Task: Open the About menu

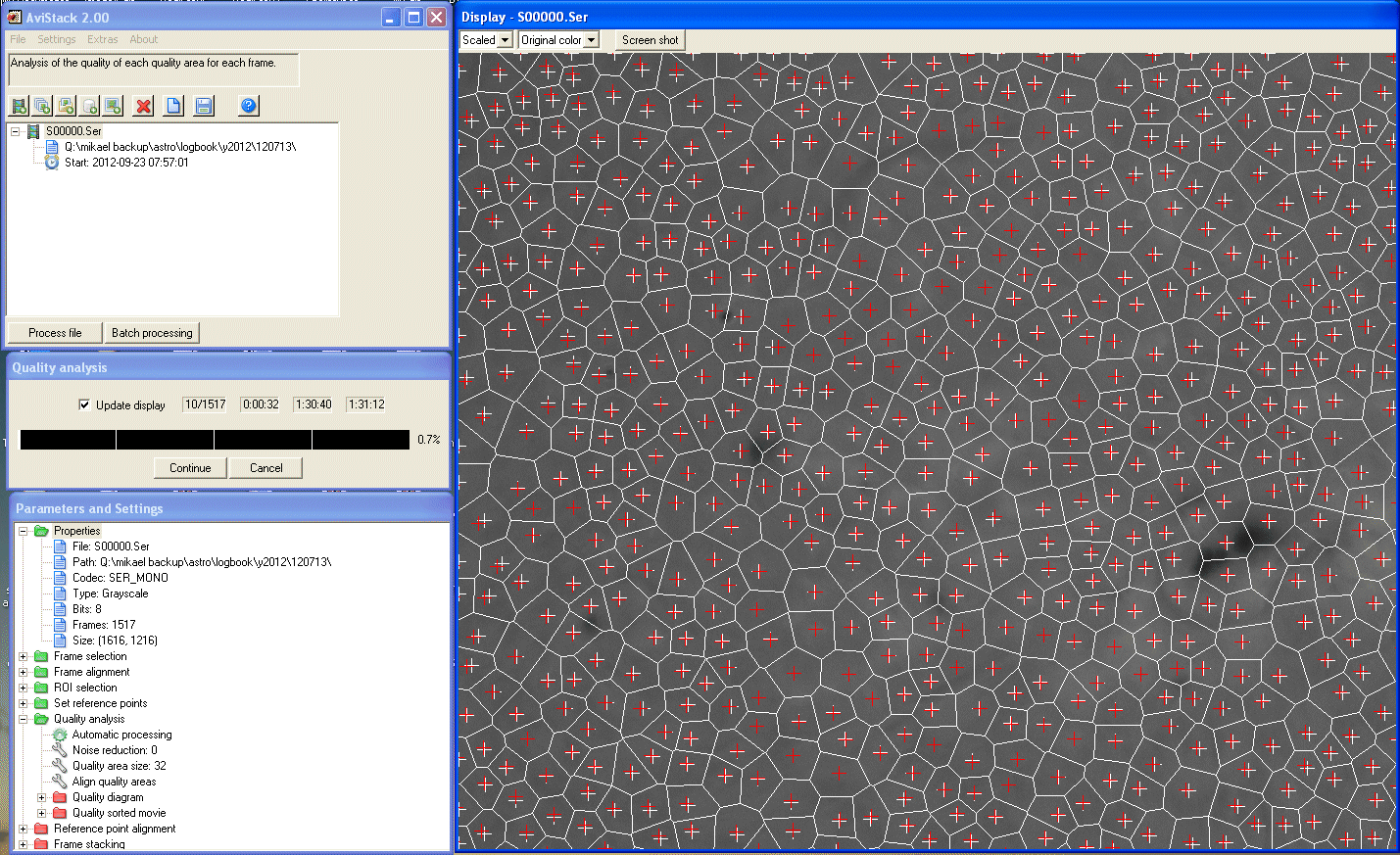Action: (144, 39)
